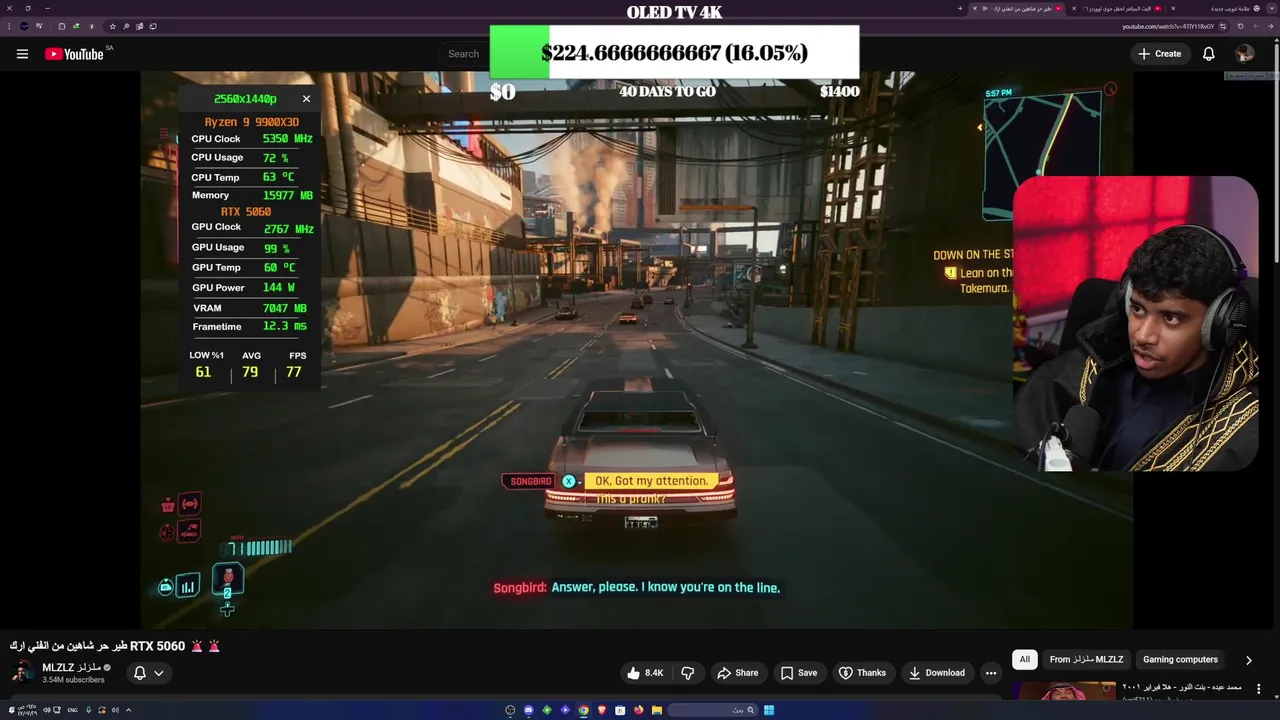Close the performance stats overlay with X
This screenshot has height=720, width=1280.
point(306,99)
